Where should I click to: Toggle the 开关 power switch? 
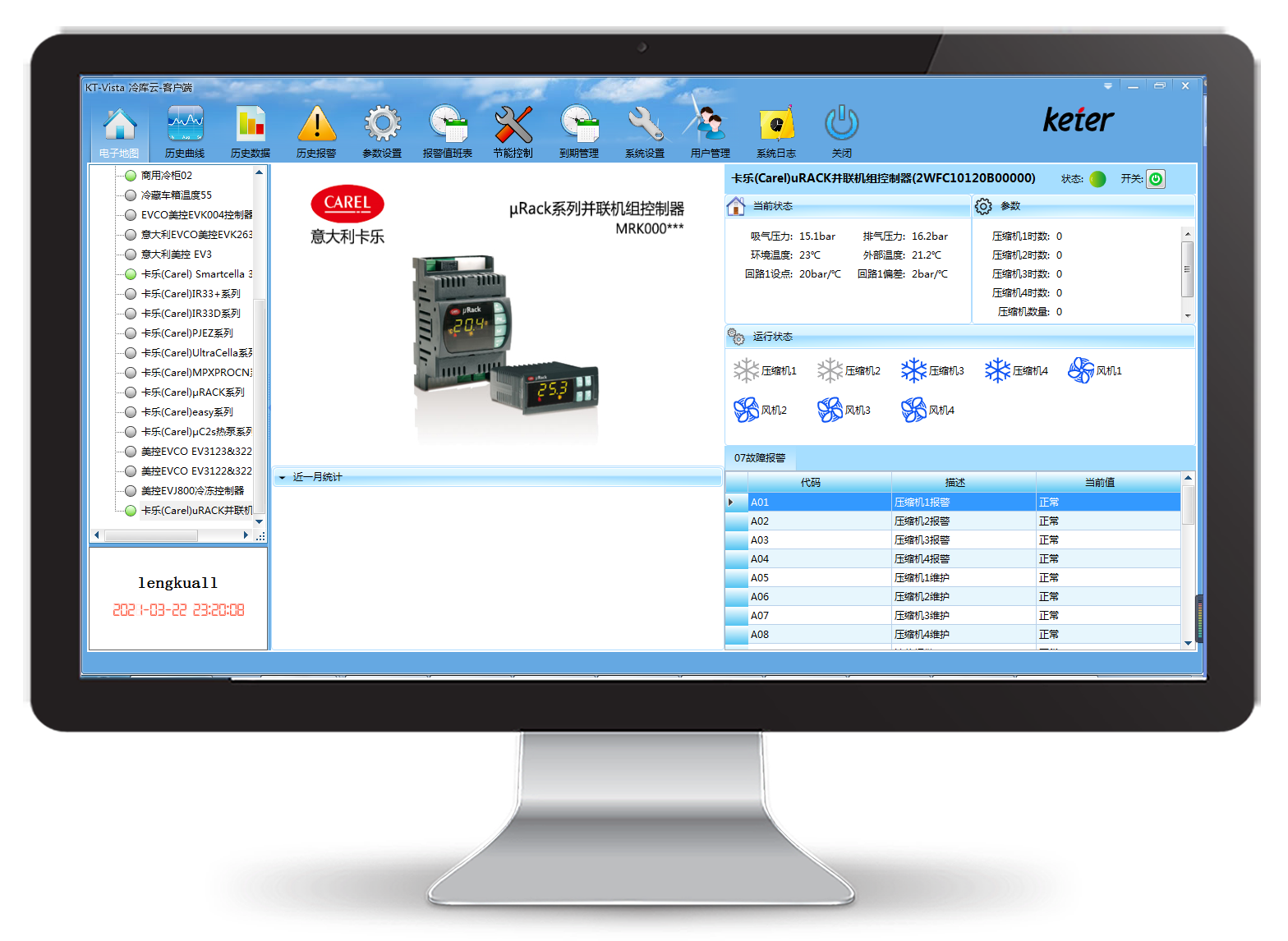click(x=1156, y=179)
